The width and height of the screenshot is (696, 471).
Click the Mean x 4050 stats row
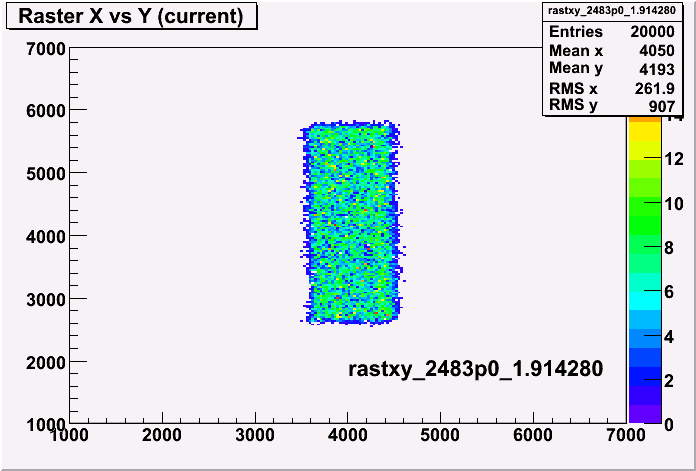[x=612, y=51]
